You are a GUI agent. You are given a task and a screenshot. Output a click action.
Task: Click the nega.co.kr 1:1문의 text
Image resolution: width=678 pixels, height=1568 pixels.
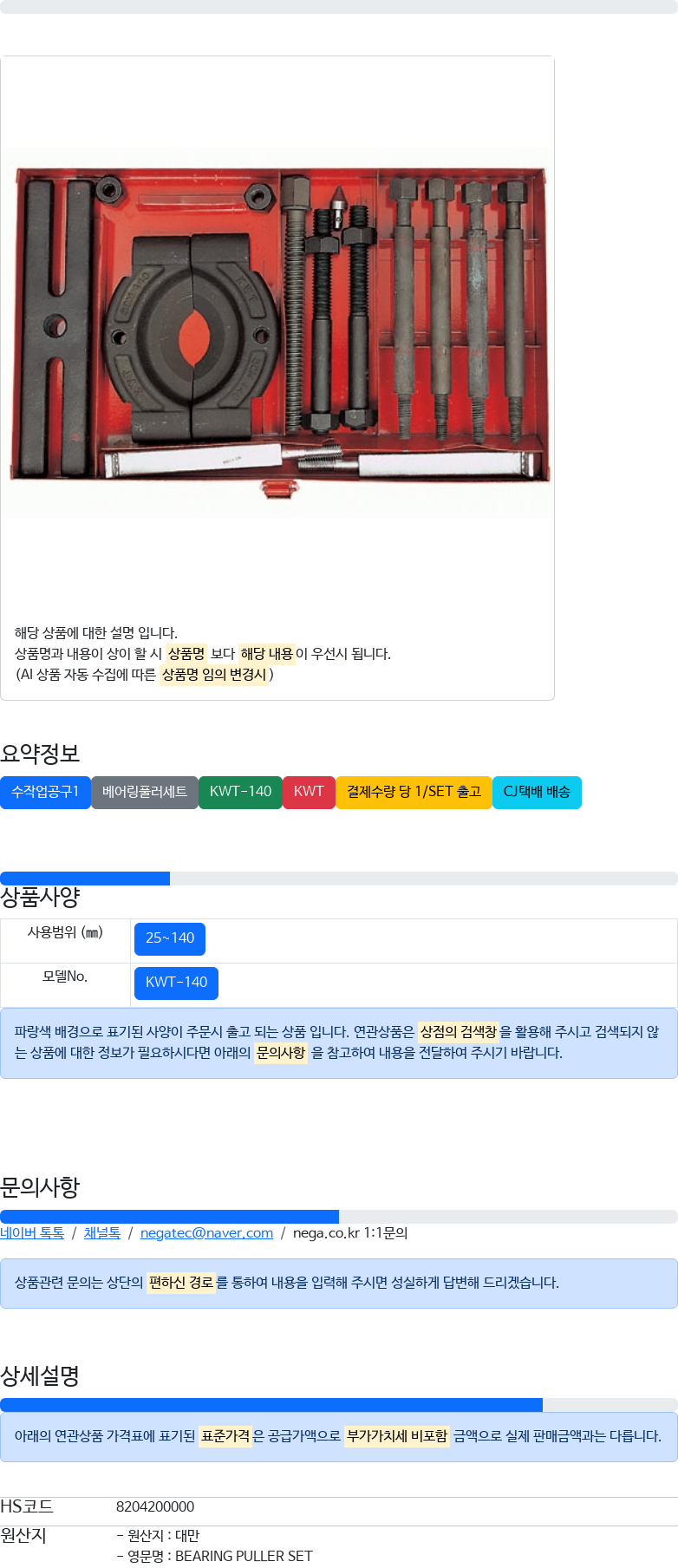click(x=350, y=1233)
